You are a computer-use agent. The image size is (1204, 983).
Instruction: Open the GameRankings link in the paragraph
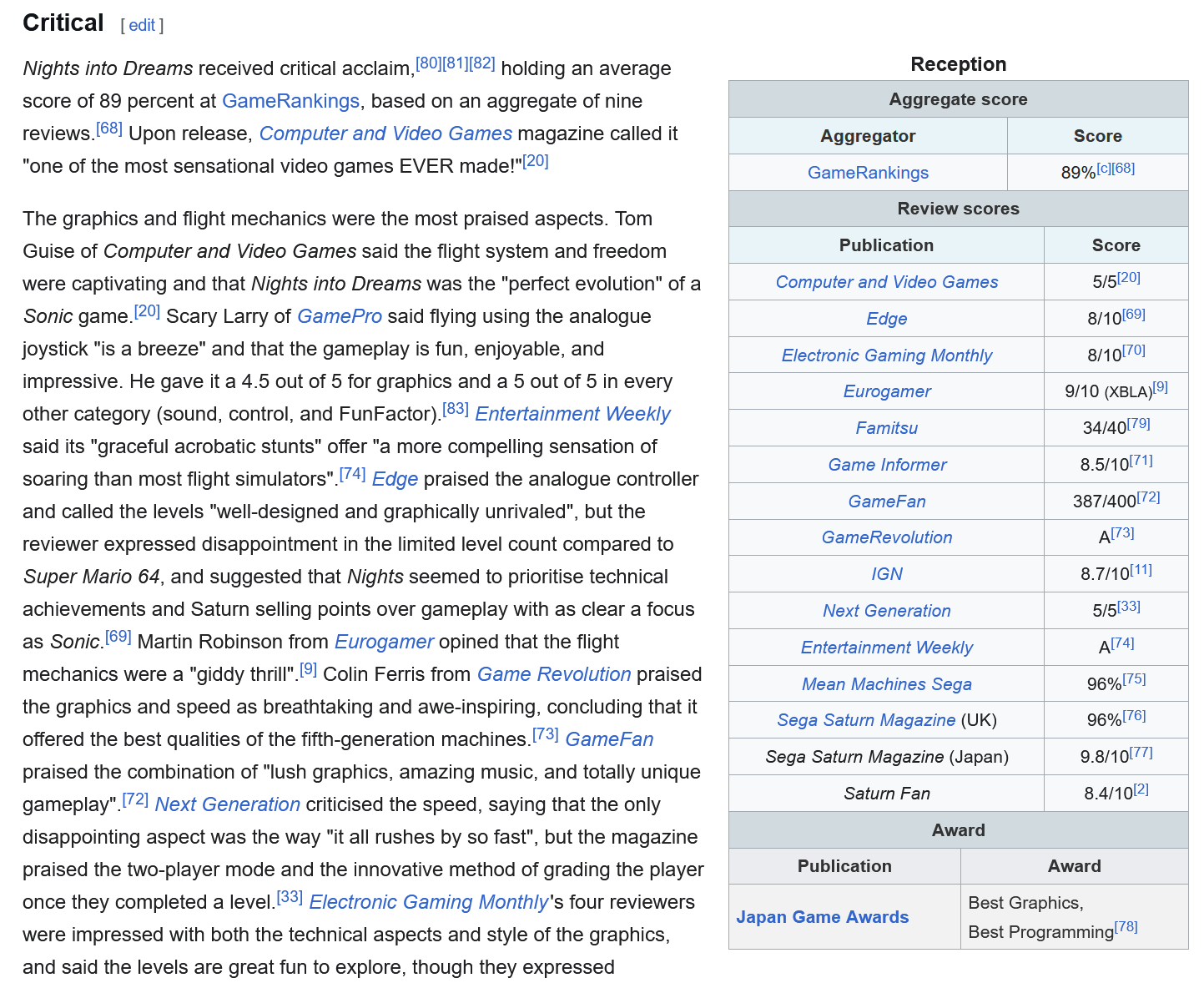290,101
